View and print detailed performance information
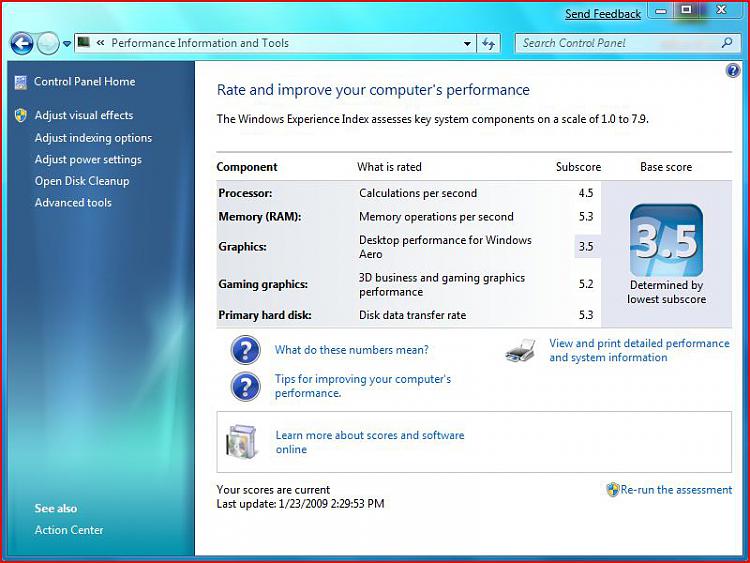750x563 pixels. coord(639,351)
